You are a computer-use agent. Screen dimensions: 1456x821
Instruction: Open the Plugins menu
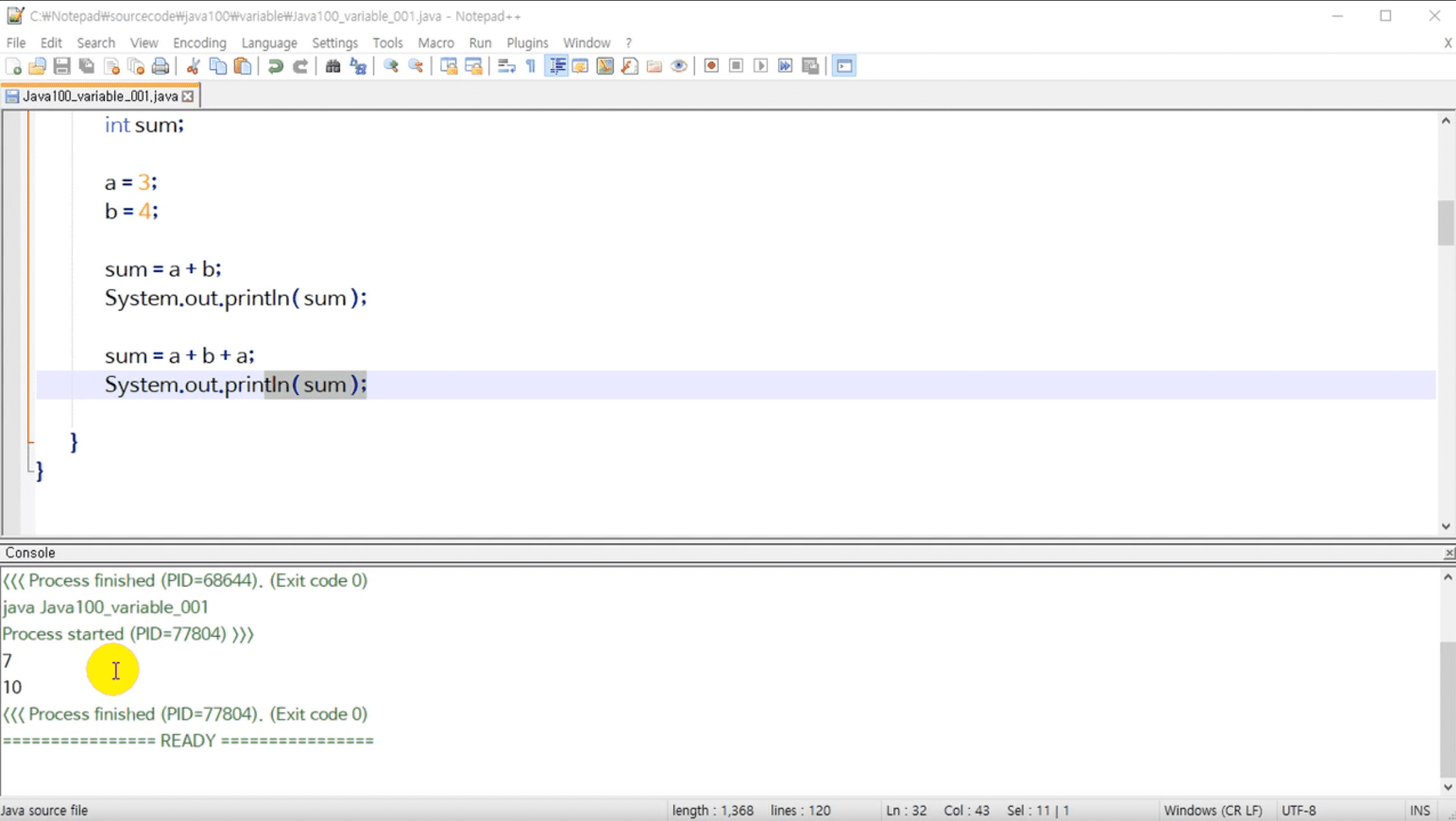528,42
